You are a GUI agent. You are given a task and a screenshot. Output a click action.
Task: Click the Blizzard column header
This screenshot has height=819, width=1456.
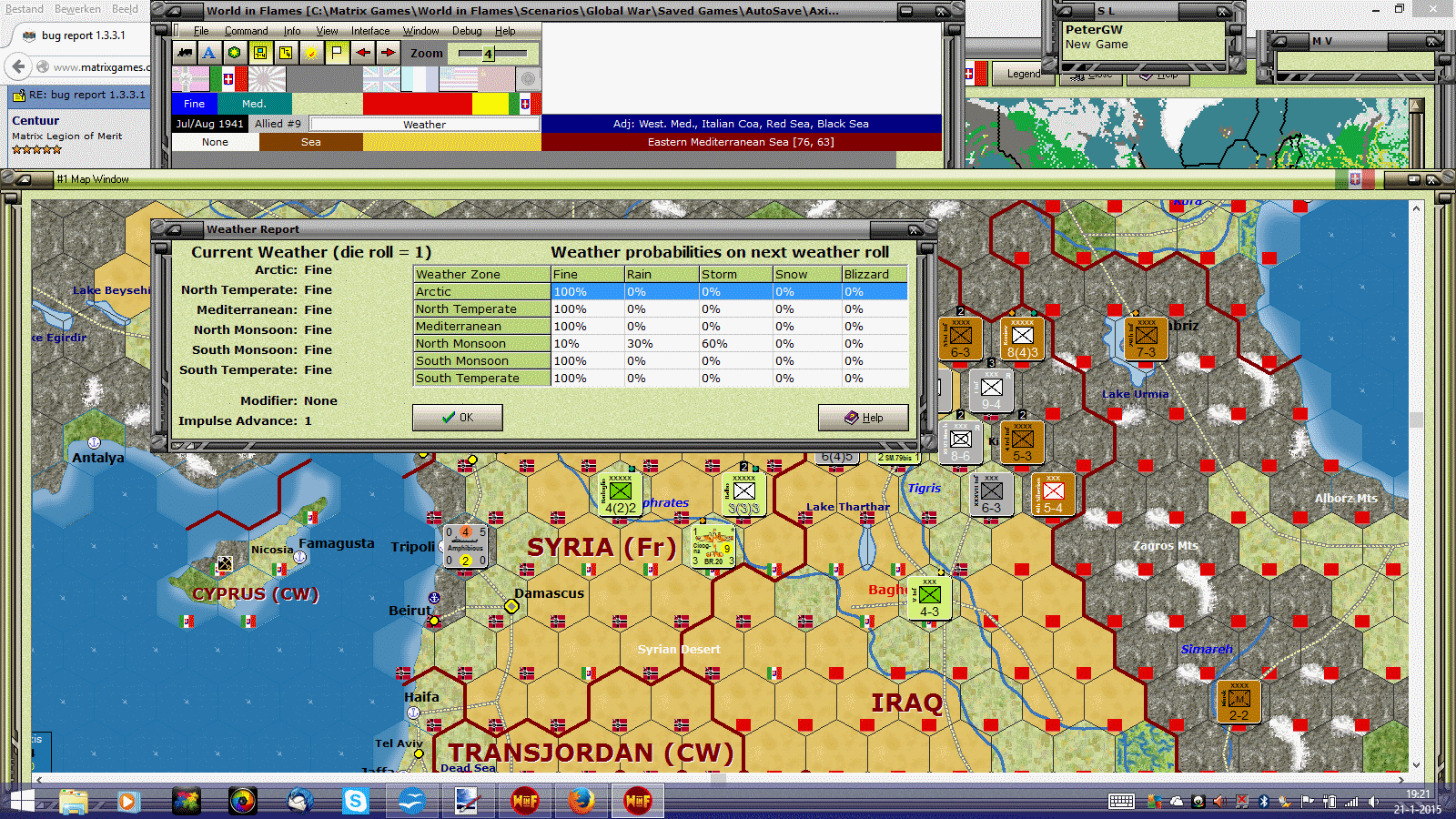(875, 274)
